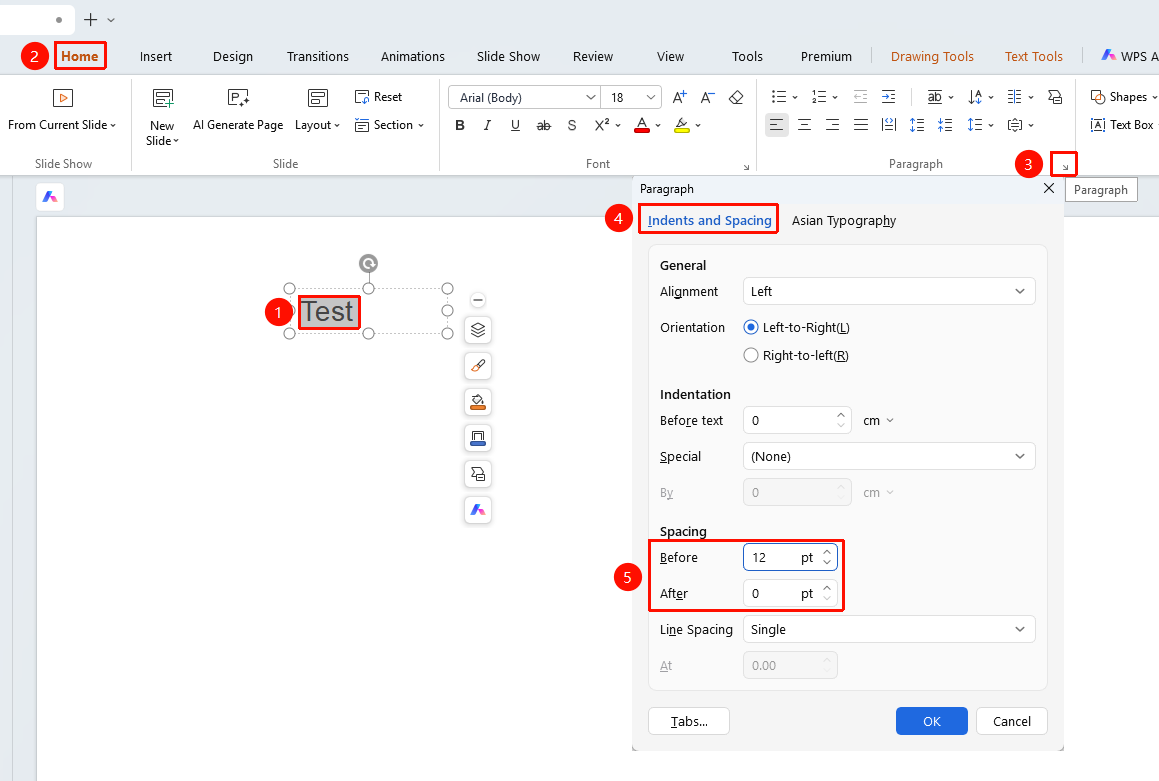Switch to the Asian Typography tab
This screenshot has height=781, width=1159.
(843, 220)
